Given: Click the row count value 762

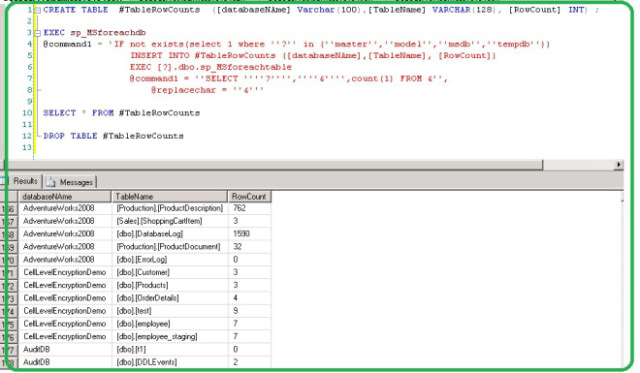Looking at the screenshot, I should (240, 208).
